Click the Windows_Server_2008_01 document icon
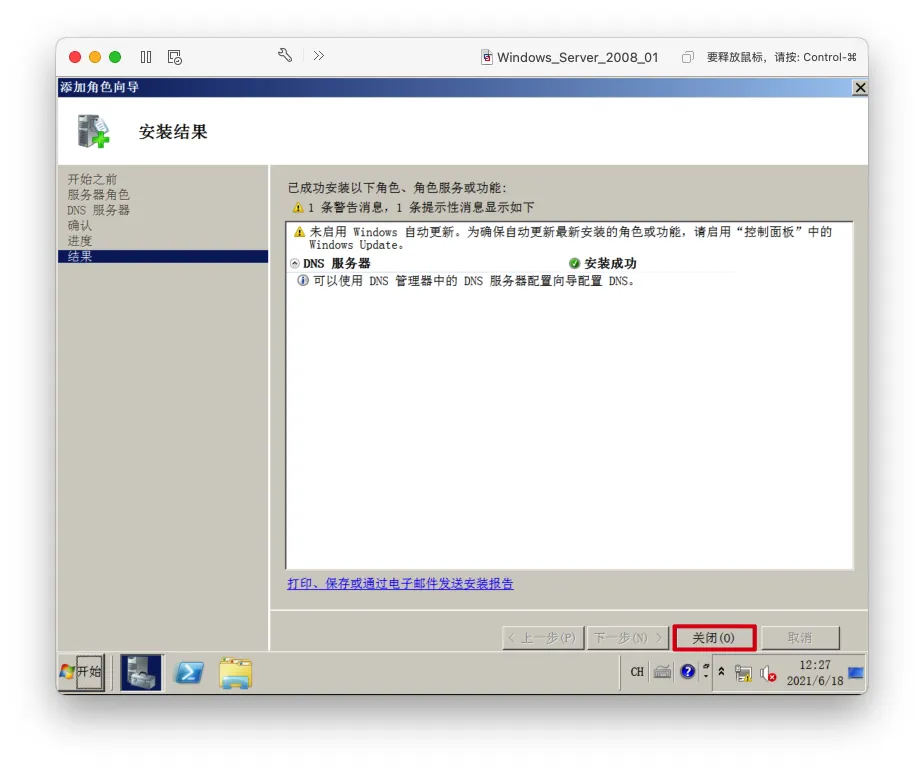Screen dimensions: 924x769 (x=487, y=57)
